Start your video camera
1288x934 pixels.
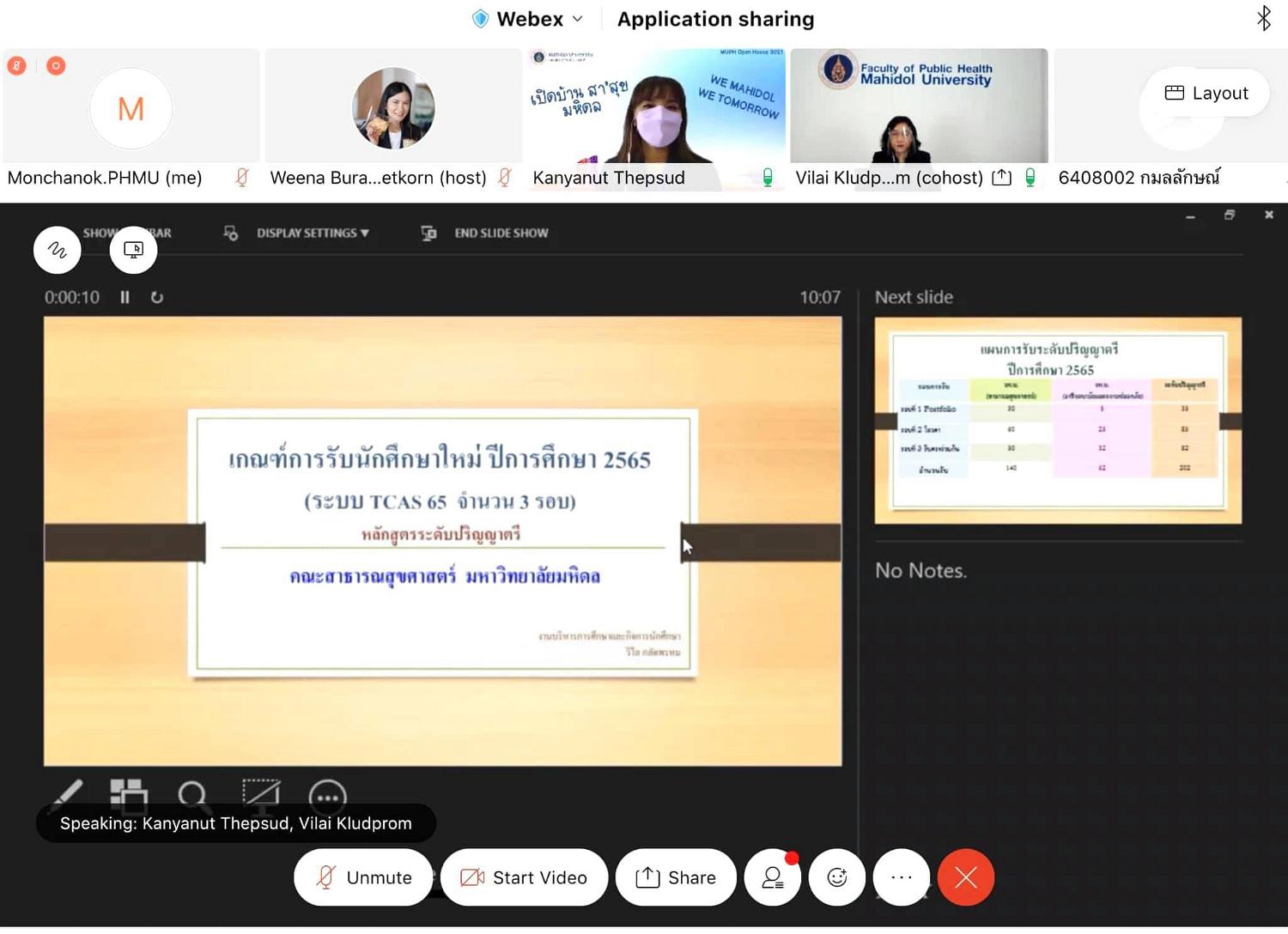coord(524,877)
